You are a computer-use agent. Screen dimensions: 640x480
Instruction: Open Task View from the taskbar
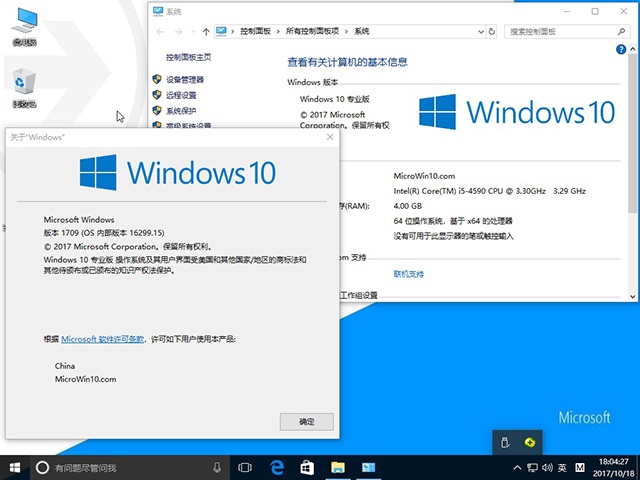point(245,467)
